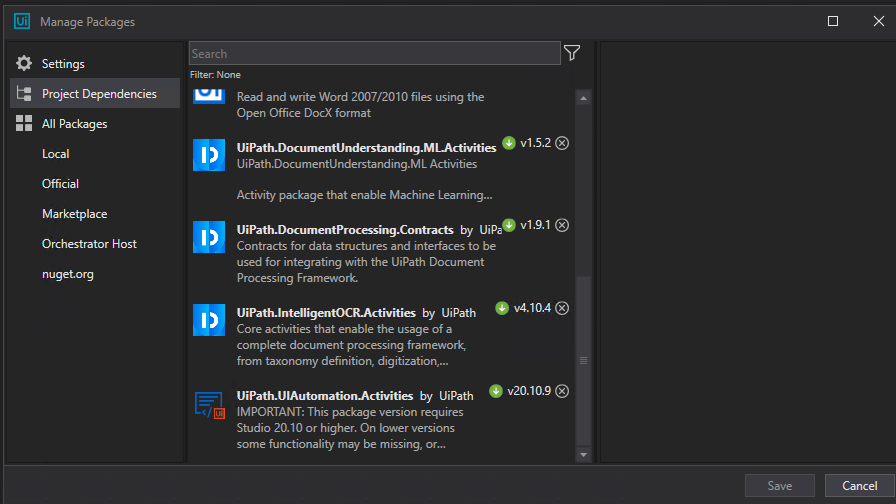Screen dimensions: 896x504
Task: Open the Local package feed
Action: [x=55, y=154]
